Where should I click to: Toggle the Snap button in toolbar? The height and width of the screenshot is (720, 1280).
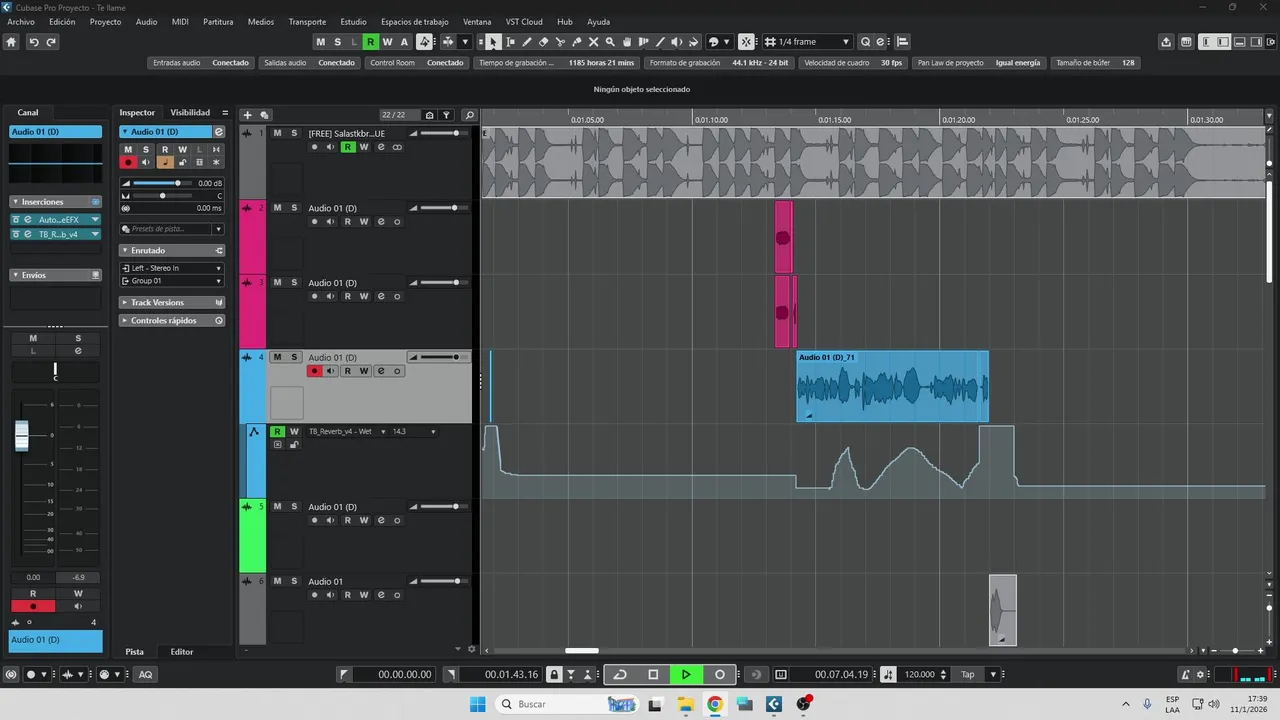click(746, 42)
